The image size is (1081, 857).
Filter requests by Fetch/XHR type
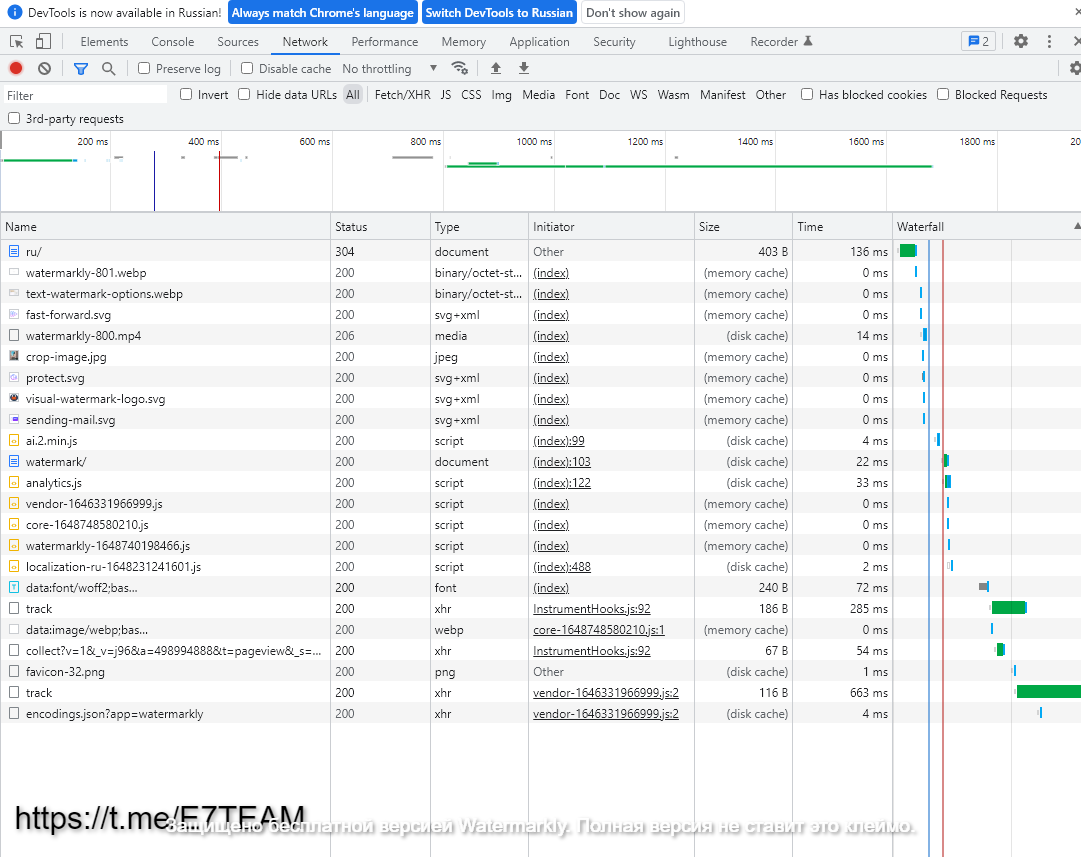click(403, 94)
